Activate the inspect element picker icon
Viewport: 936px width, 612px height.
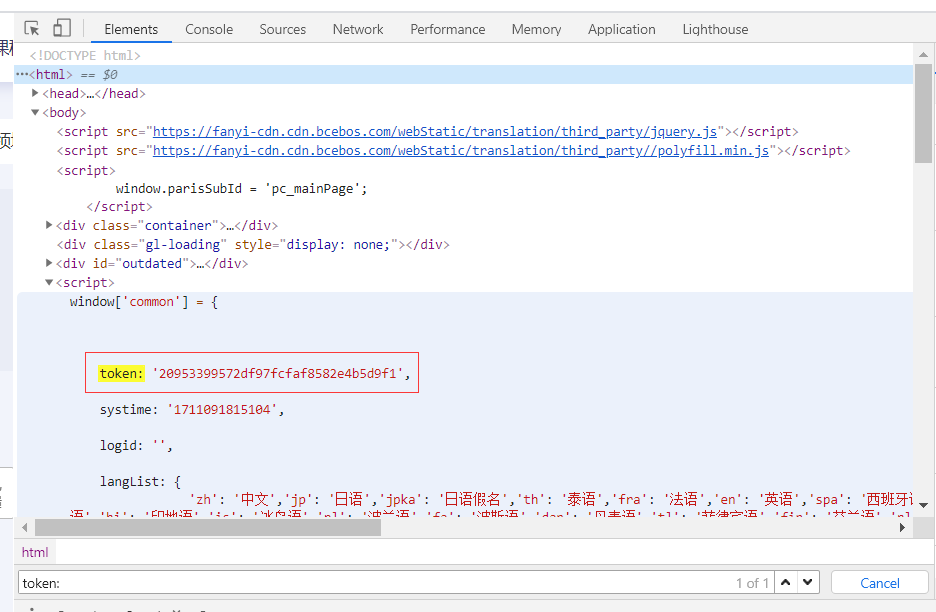[31, 27]
